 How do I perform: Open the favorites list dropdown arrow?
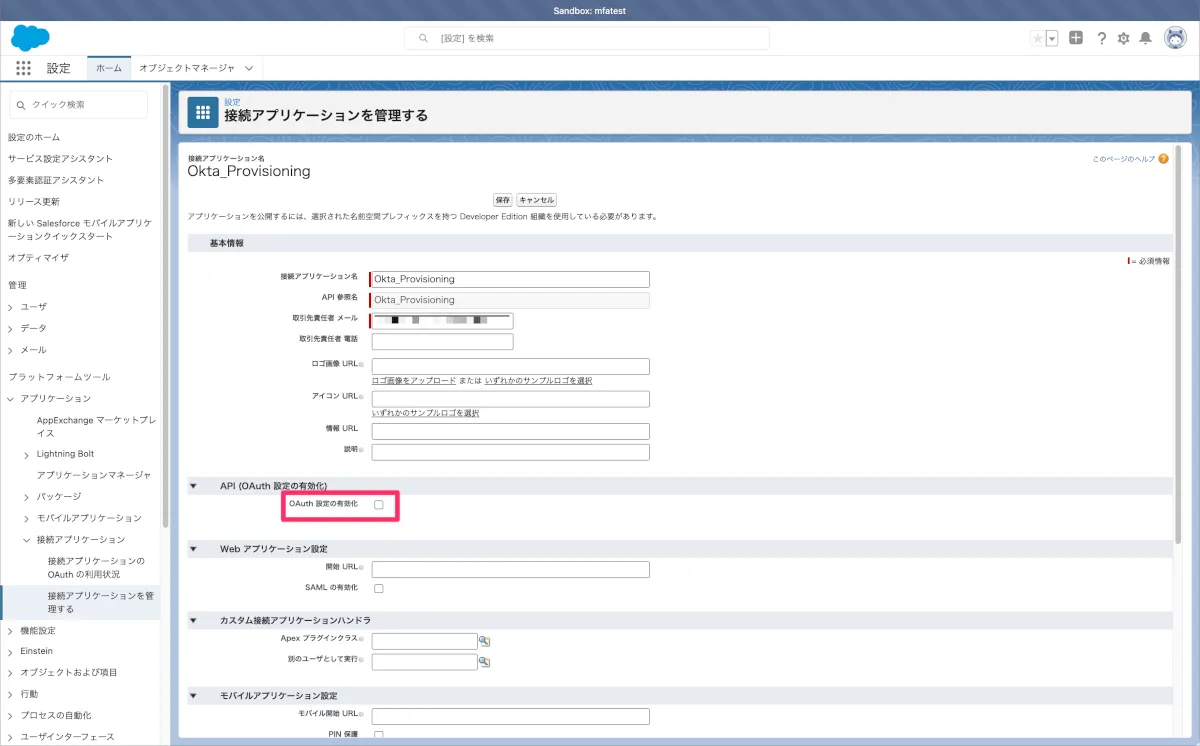click(1052, 38)
